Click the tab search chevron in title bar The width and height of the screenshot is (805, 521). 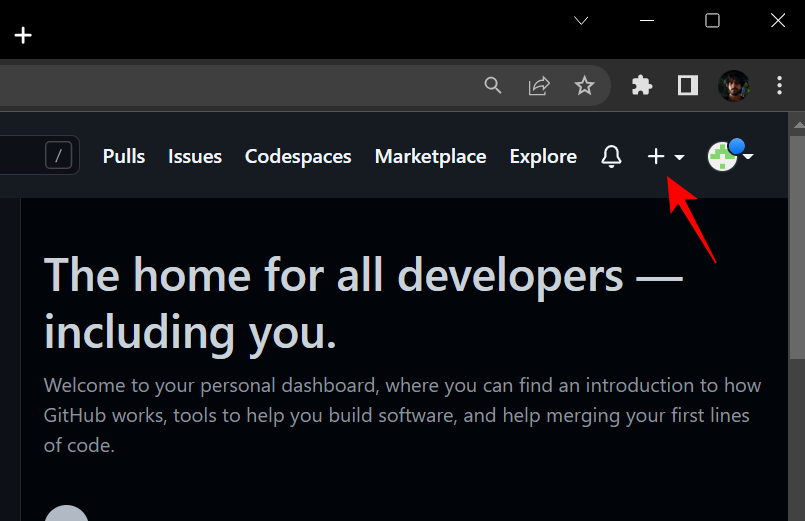pyautogui.click(x=581, y=21)
